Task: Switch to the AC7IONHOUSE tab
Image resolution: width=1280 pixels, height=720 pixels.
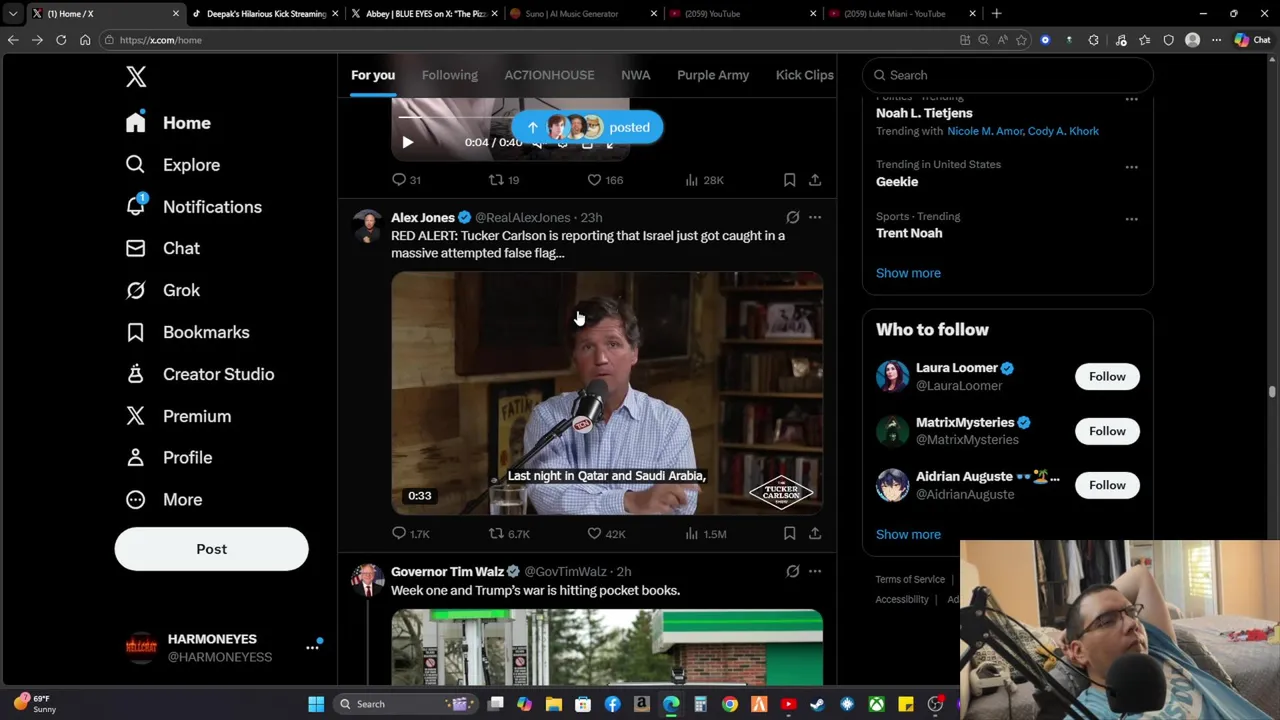Action: 549,75
